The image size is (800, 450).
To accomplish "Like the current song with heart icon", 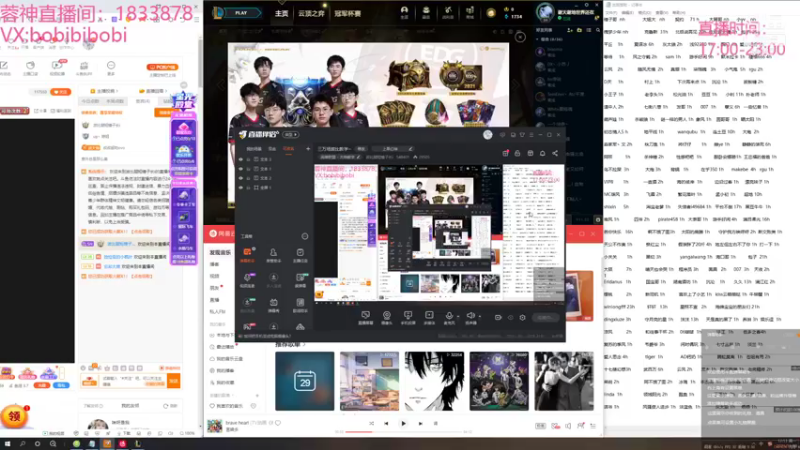I will [x=278, y=423].
